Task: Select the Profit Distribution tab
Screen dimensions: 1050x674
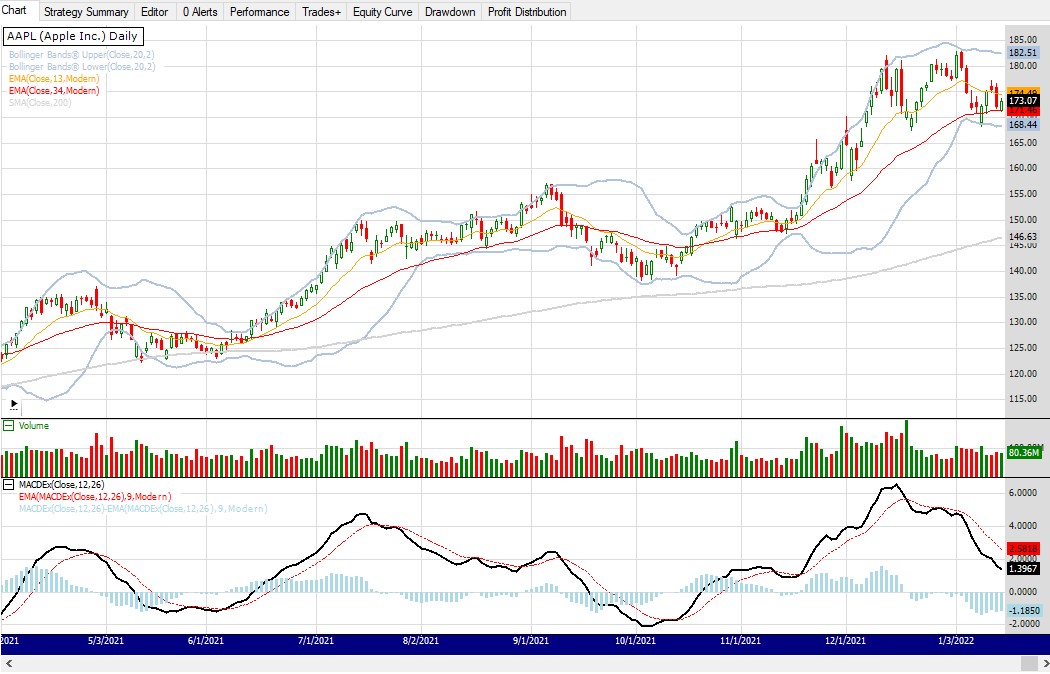Action: 527,12
